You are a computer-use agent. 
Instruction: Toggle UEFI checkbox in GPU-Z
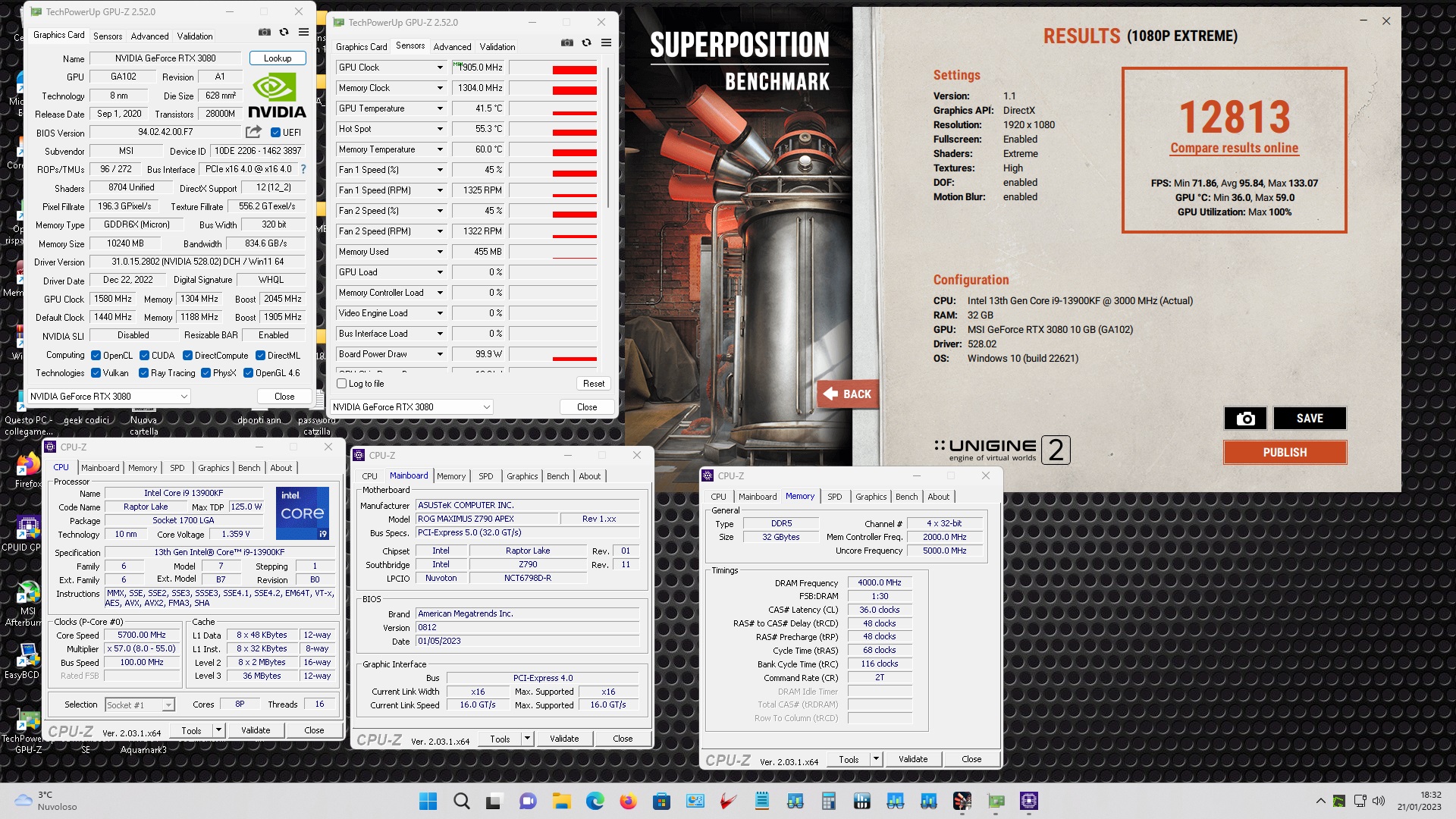tap(276, 133)
